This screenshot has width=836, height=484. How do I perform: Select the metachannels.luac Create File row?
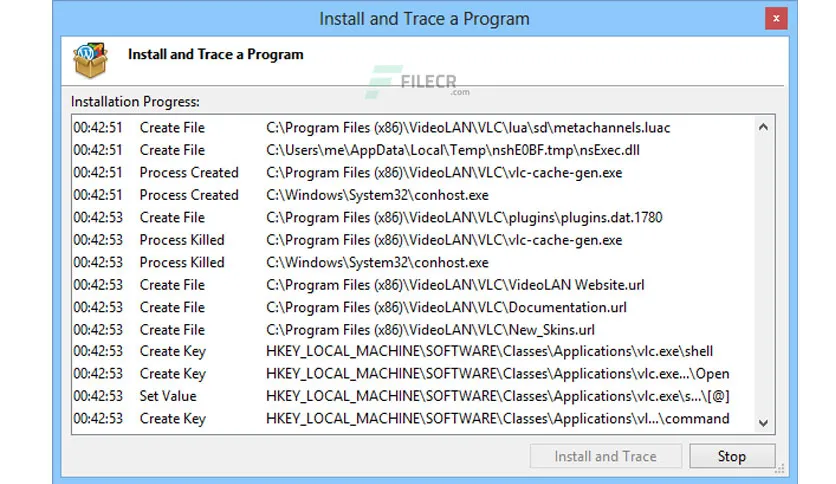[413, 128]
